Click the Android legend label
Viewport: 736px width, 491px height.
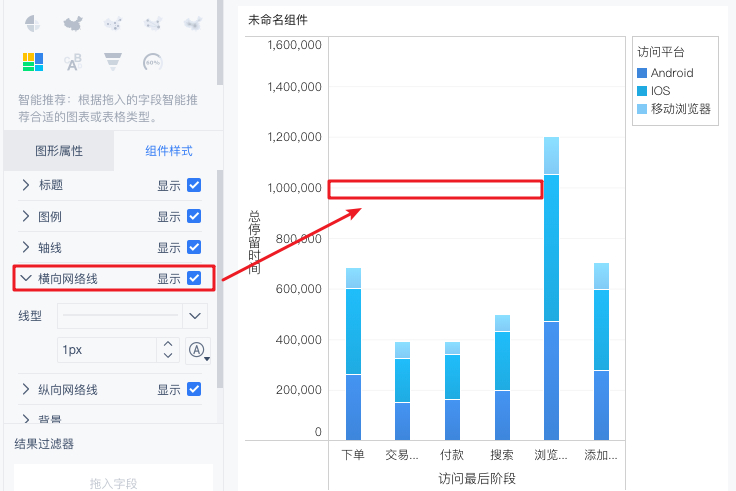tap(672, 73)
